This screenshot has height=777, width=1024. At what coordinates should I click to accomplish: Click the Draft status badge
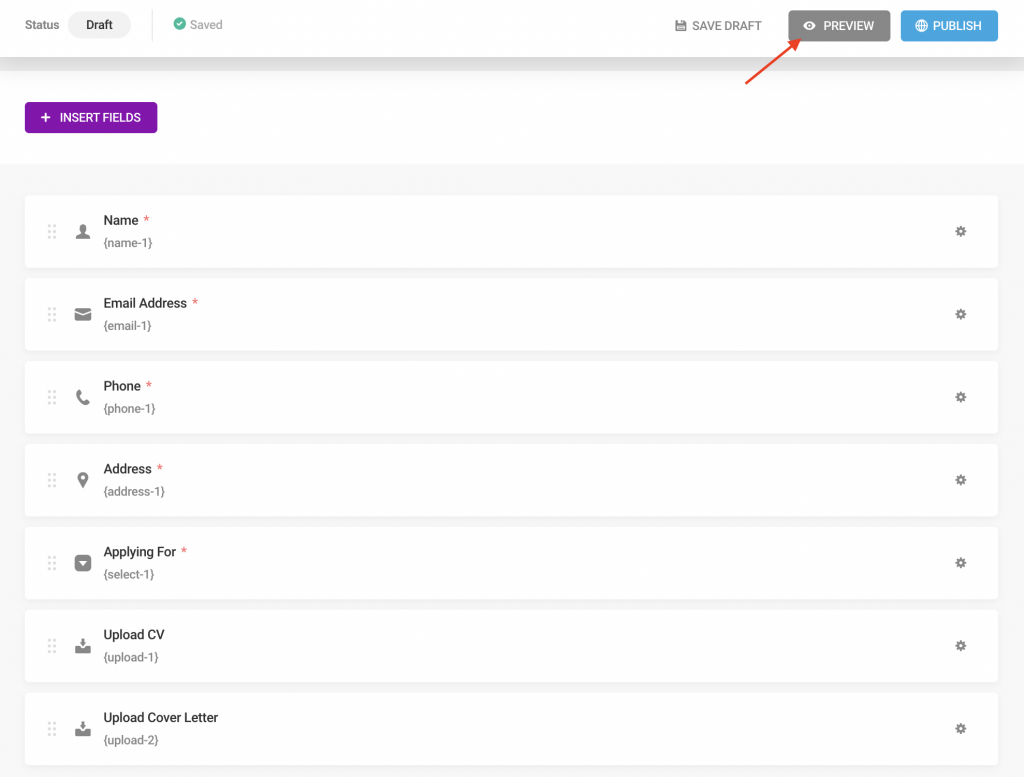coord(99,25)
